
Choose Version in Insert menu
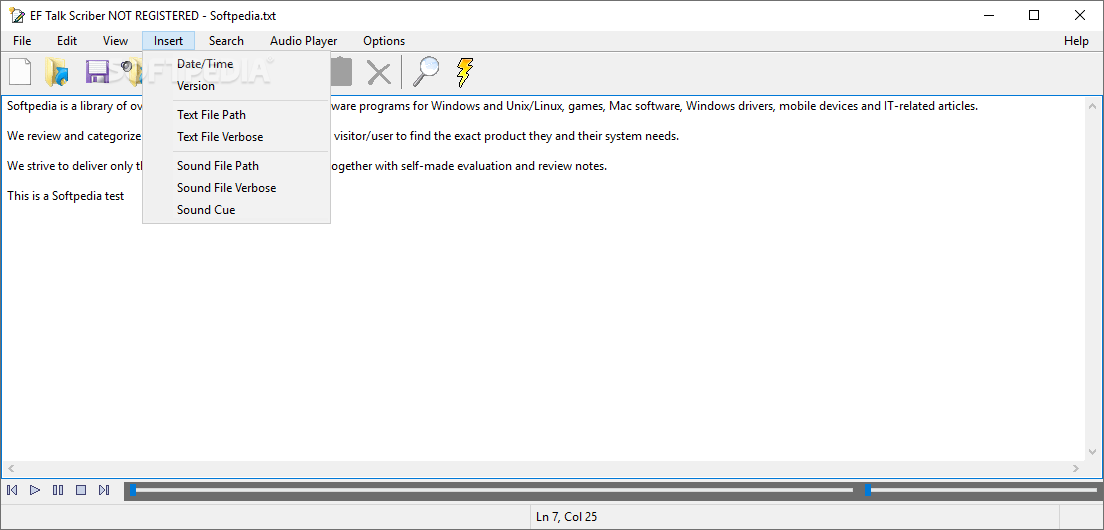(237, 86)
